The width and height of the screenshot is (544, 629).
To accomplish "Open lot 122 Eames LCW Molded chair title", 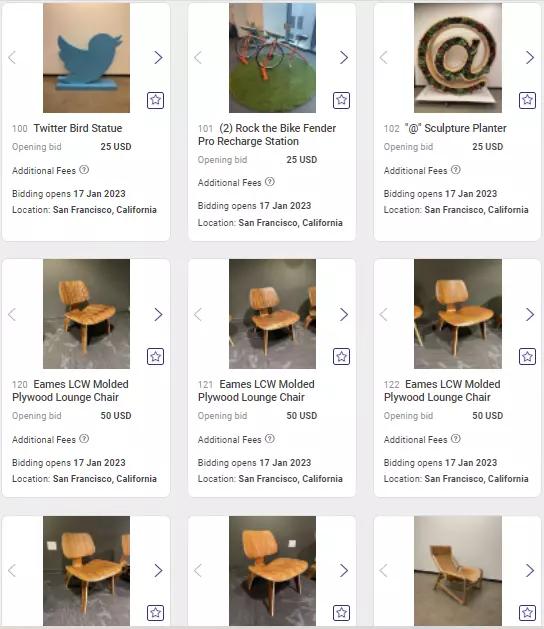I will point(442,391).
